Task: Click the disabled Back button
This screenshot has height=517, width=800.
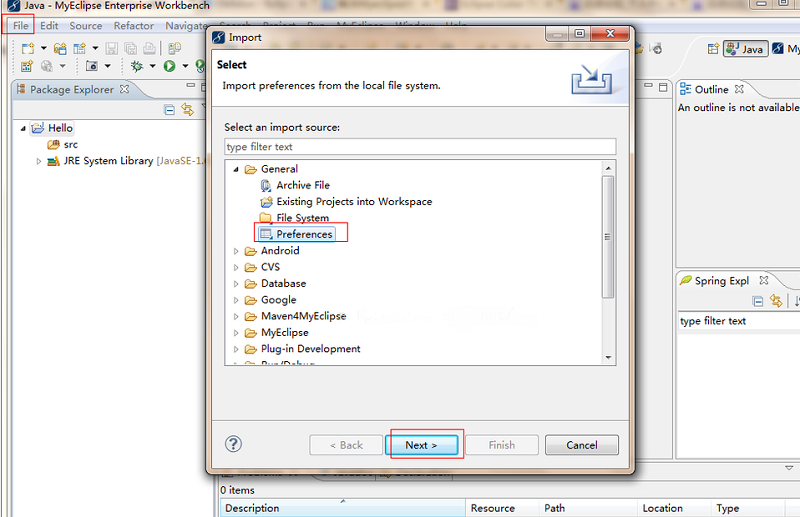Action: [346, 445]
